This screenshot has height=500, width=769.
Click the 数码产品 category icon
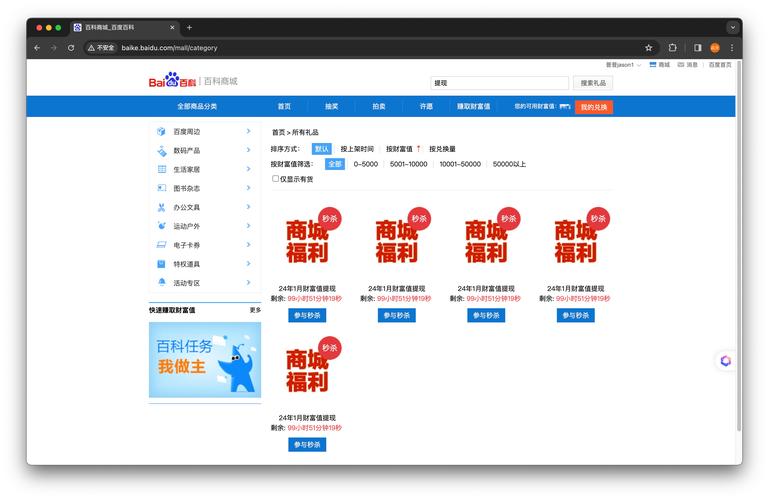pyautogui.click(x=161, y=150)
